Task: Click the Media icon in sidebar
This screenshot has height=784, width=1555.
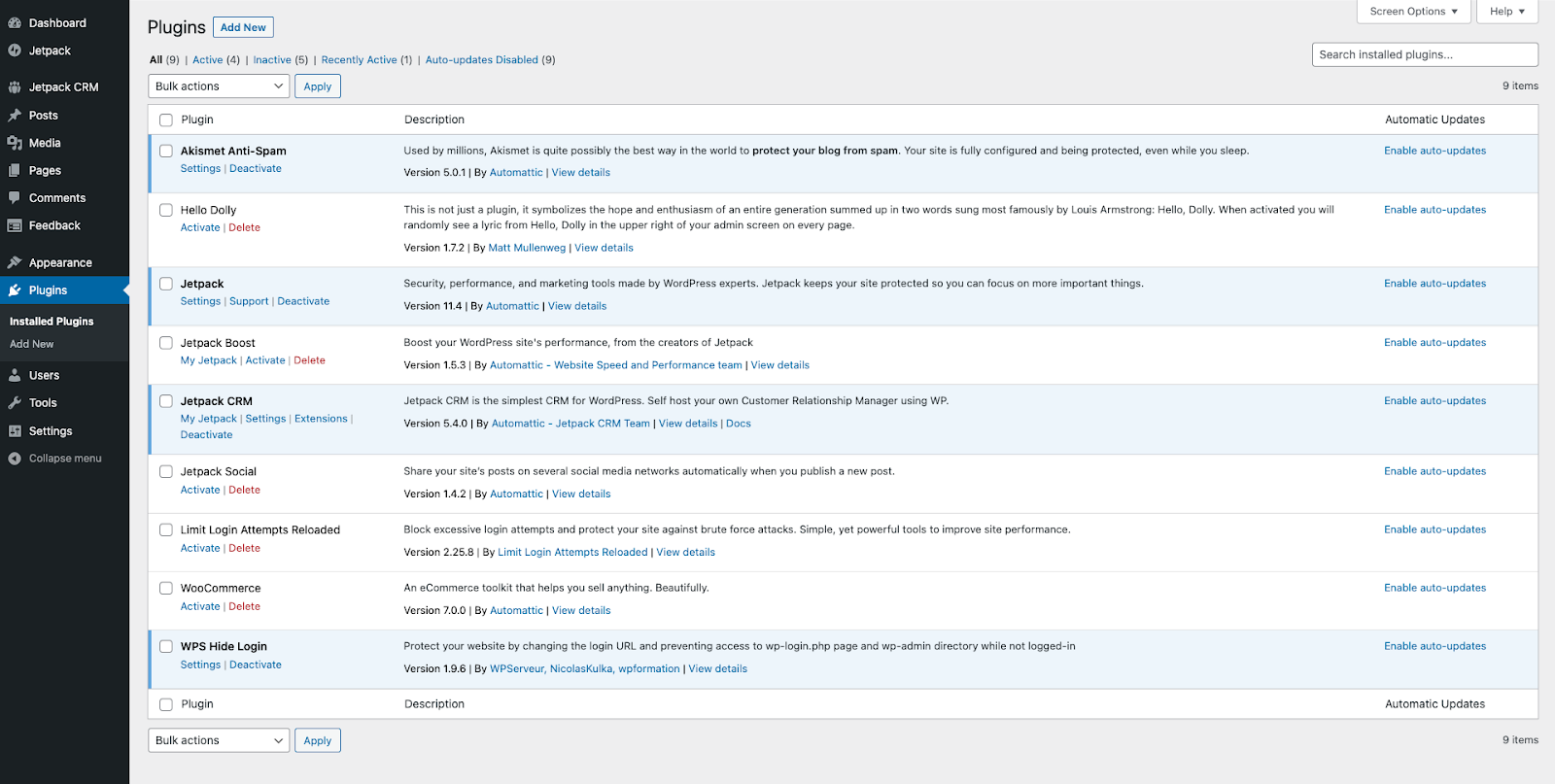Action: 15,143
